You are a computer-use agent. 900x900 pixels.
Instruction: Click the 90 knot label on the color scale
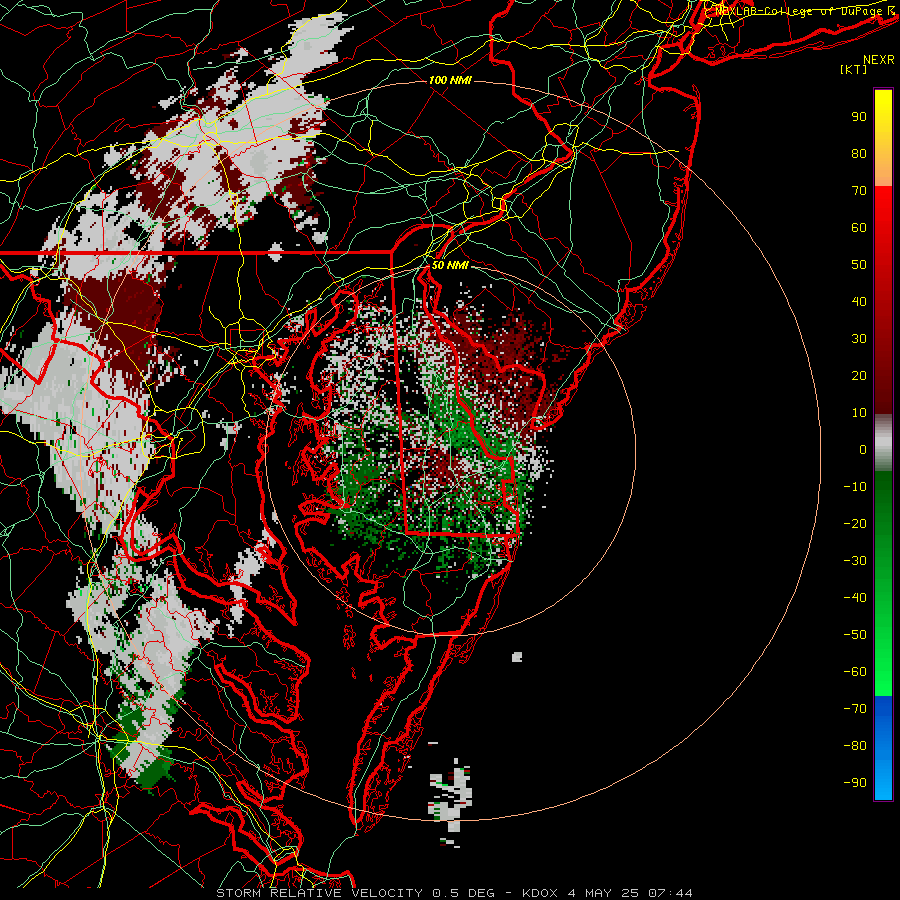859,117
